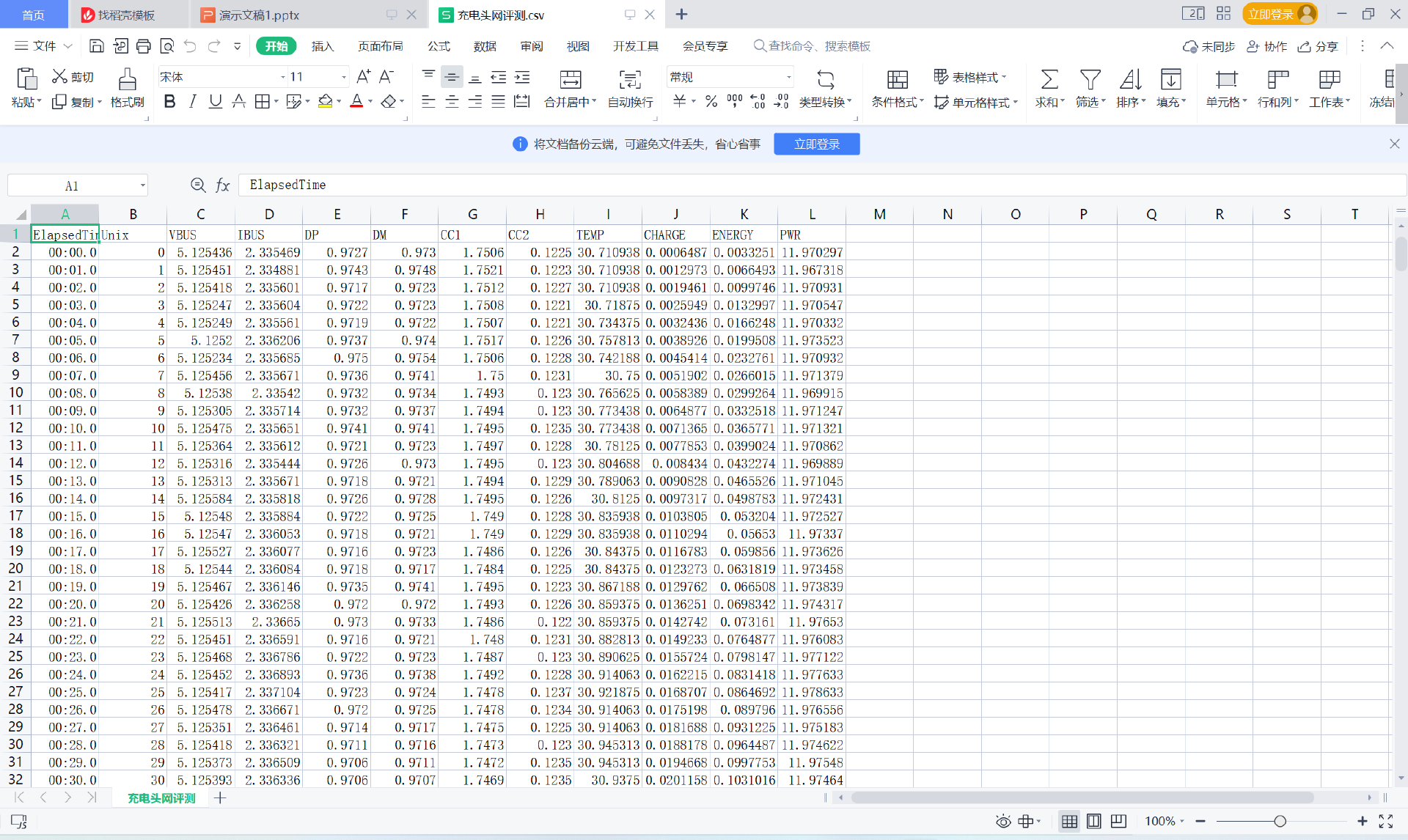This screenshot has height=840, width=1408.
Task: Click the Print Preview icon in quick toolbar
Action: click(167, 46)
